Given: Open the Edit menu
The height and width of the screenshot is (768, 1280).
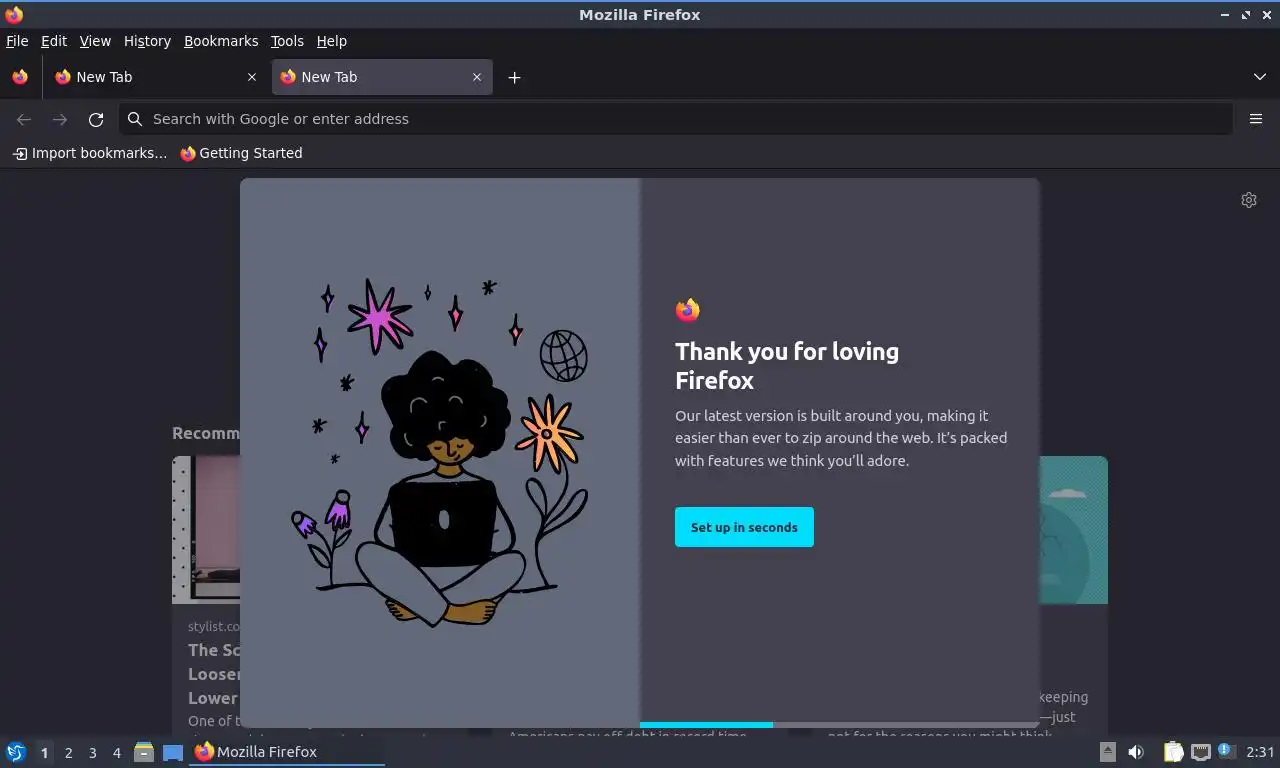Looking at the screenshot, I should [54, 41].
